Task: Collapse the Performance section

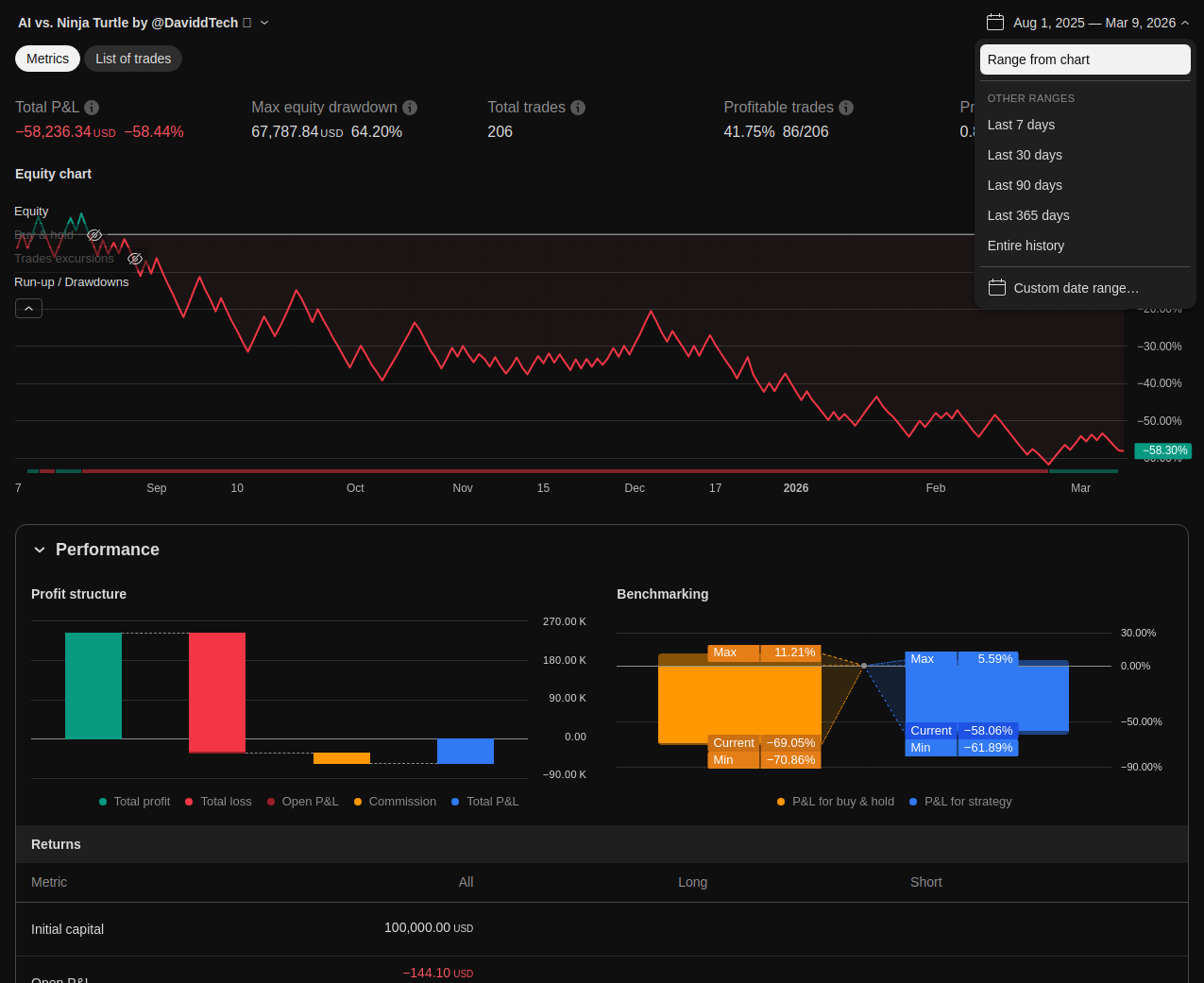Action: coord(40,550)
